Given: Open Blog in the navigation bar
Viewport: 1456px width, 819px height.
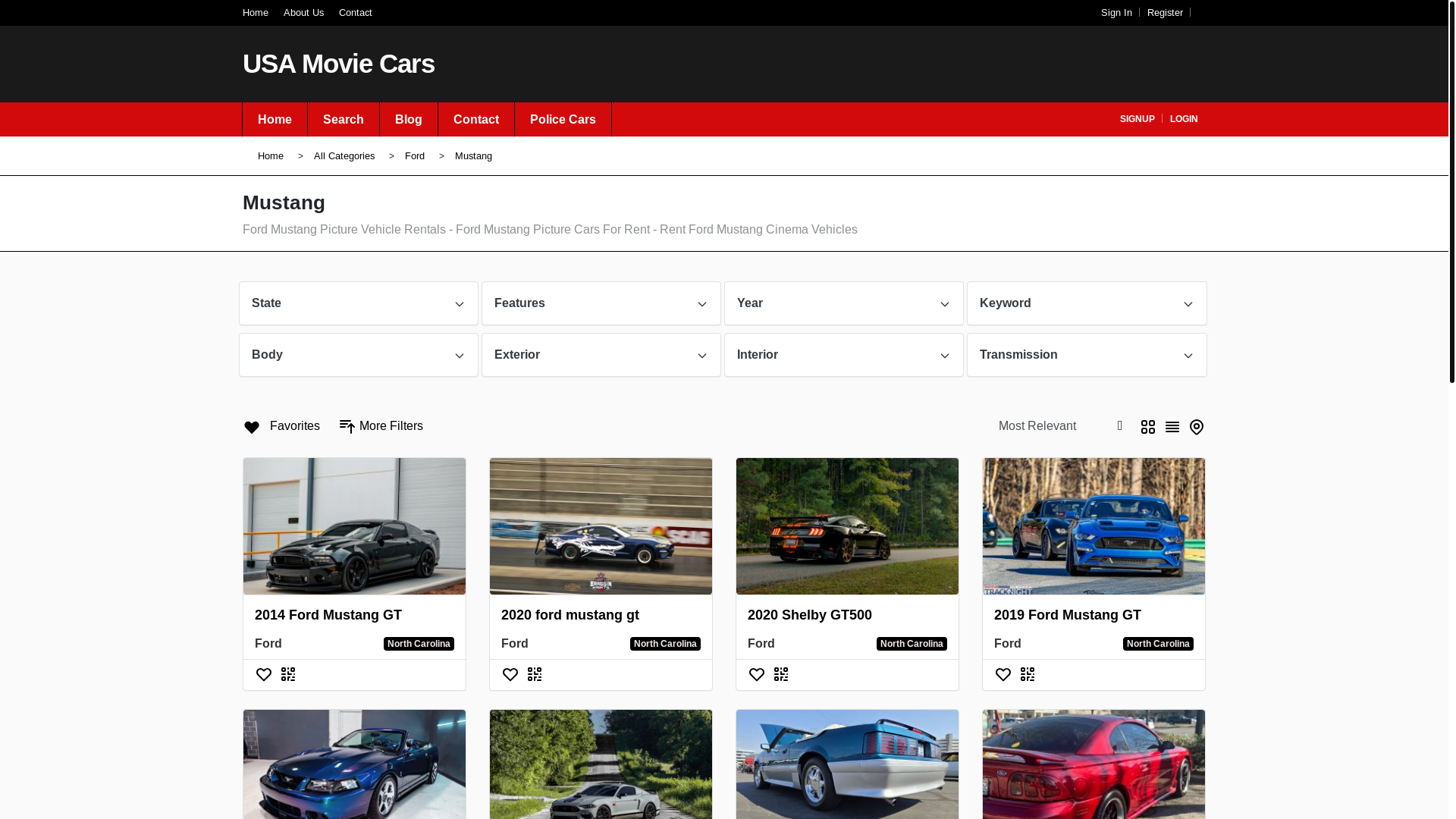Looking at the screenshot, I should (409, 120).
